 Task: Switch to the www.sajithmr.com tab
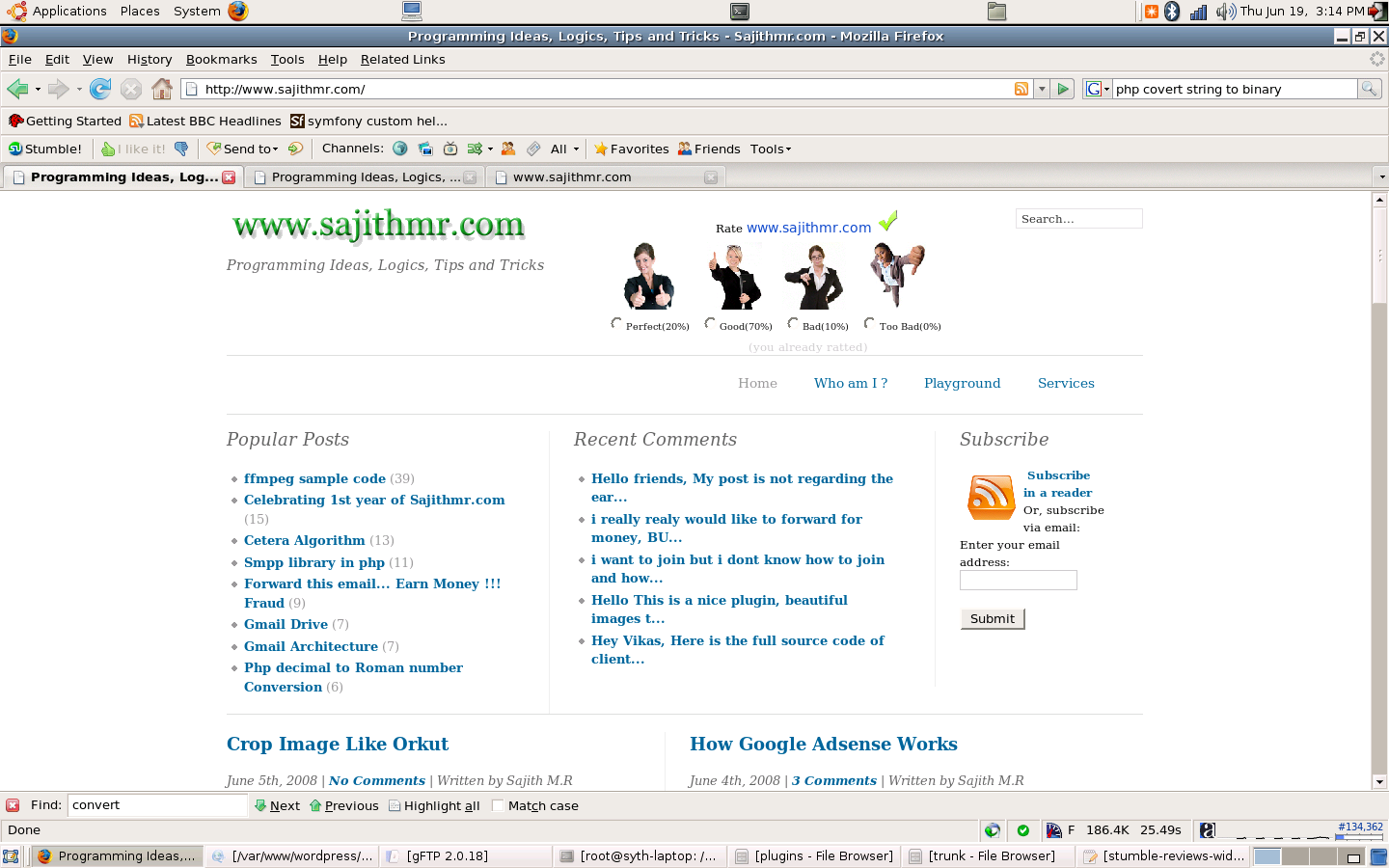[x=605, y=177]
